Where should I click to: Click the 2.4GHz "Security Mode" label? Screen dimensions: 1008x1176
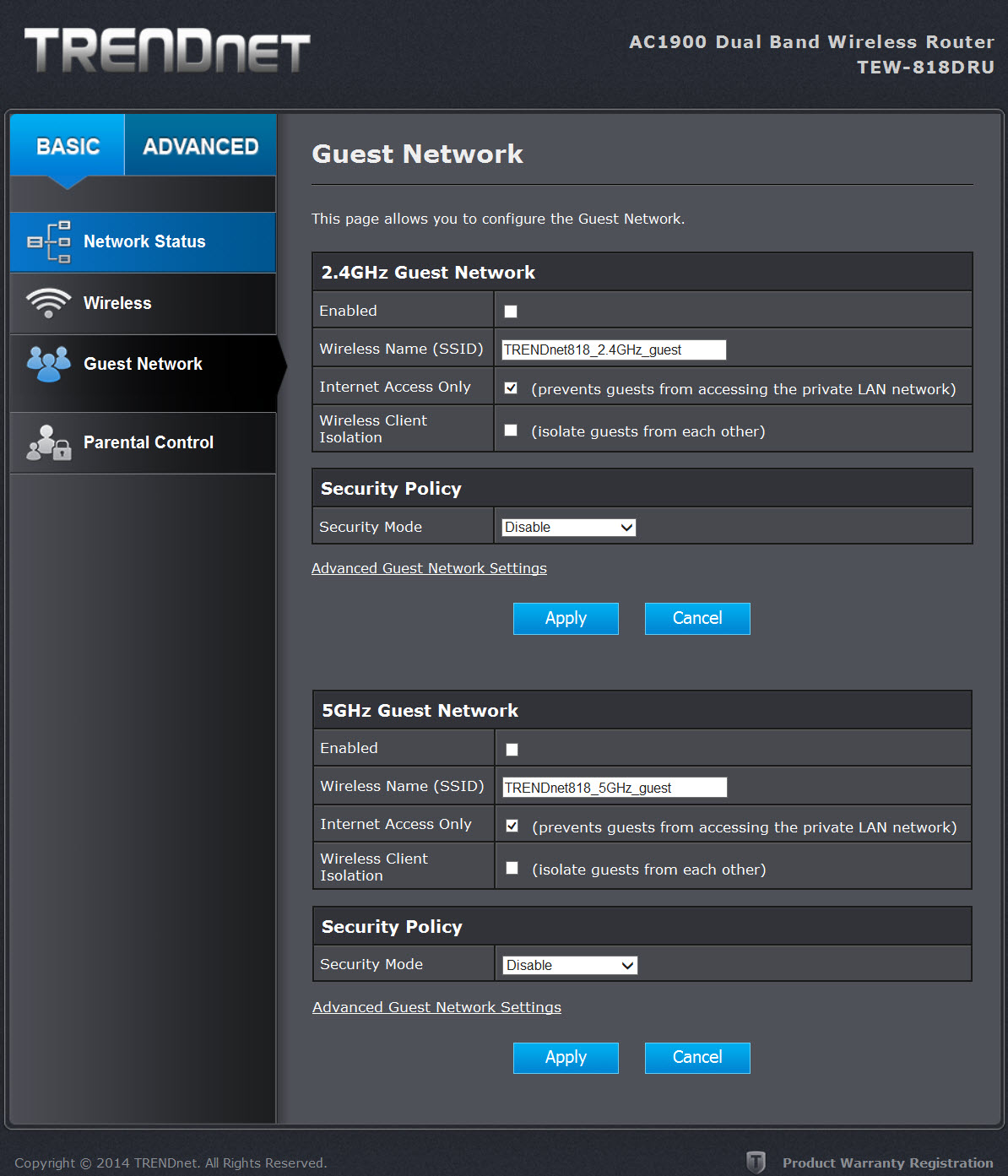pos(371,527)
